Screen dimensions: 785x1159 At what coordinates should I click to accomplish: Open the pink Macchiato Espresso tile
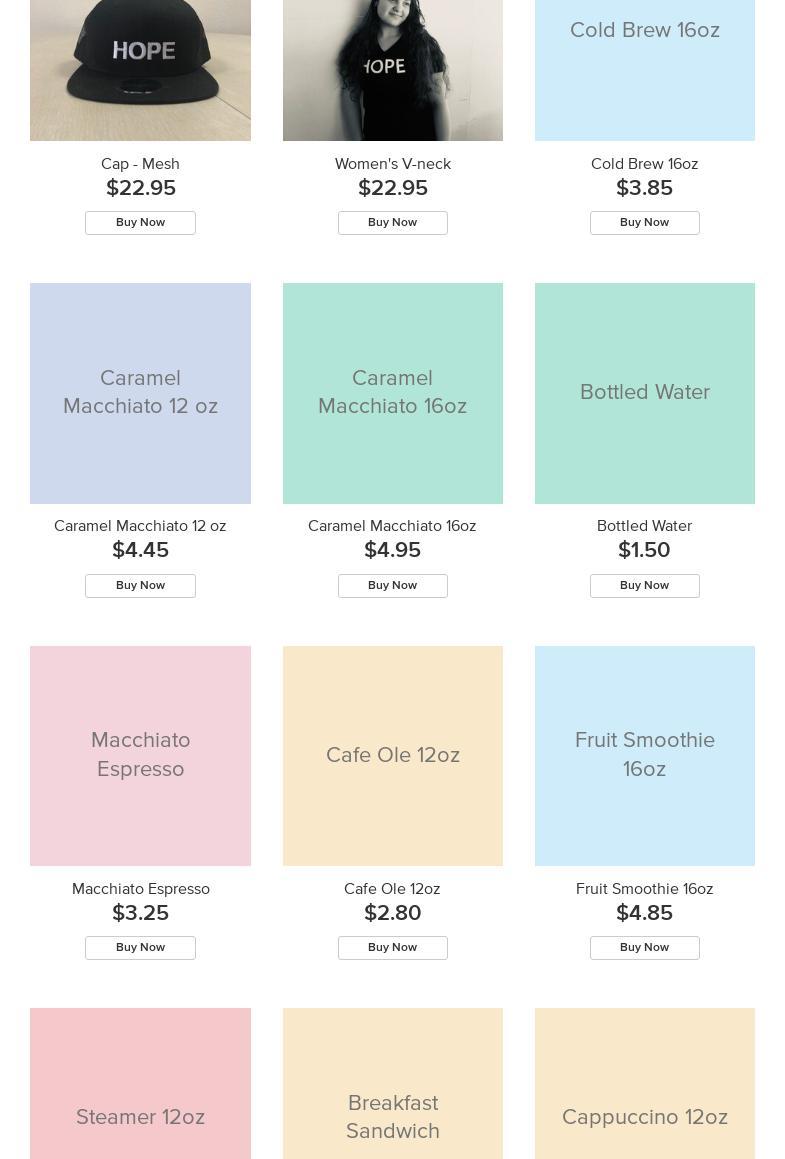[x=140, y=755]
